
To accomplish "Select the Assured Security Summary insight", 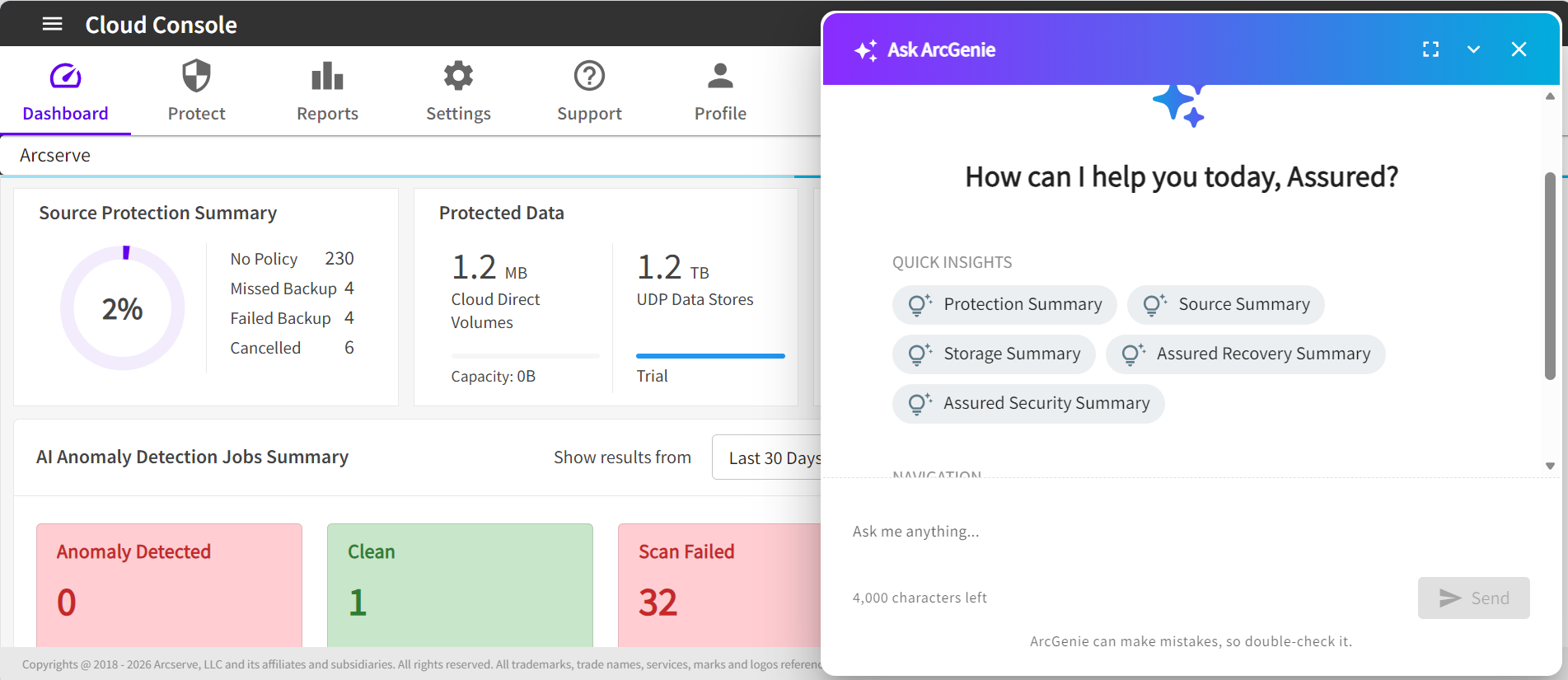I will tap(1028, 404).
